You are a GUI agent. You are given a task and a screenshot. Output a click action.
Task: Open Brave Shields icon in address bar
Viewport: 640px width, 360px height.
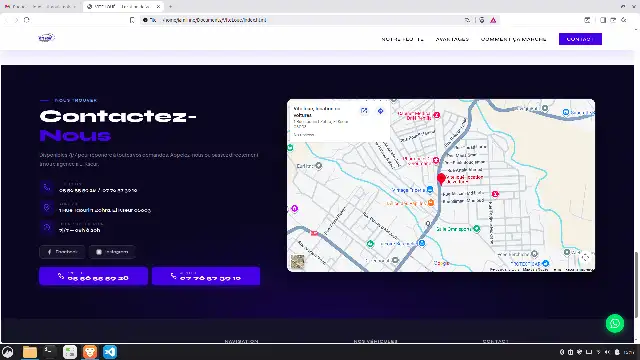click(482, 20)
